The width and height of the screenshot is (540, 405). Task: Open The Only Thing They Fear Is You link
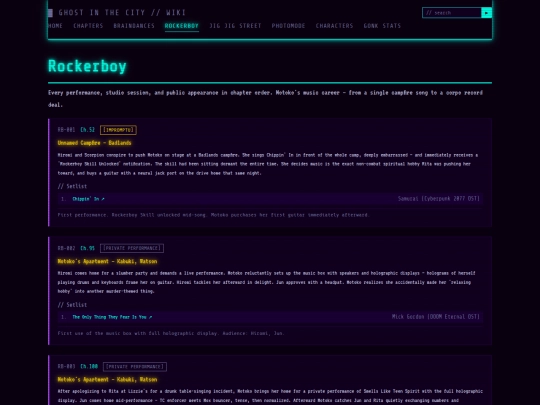[112, 317]
